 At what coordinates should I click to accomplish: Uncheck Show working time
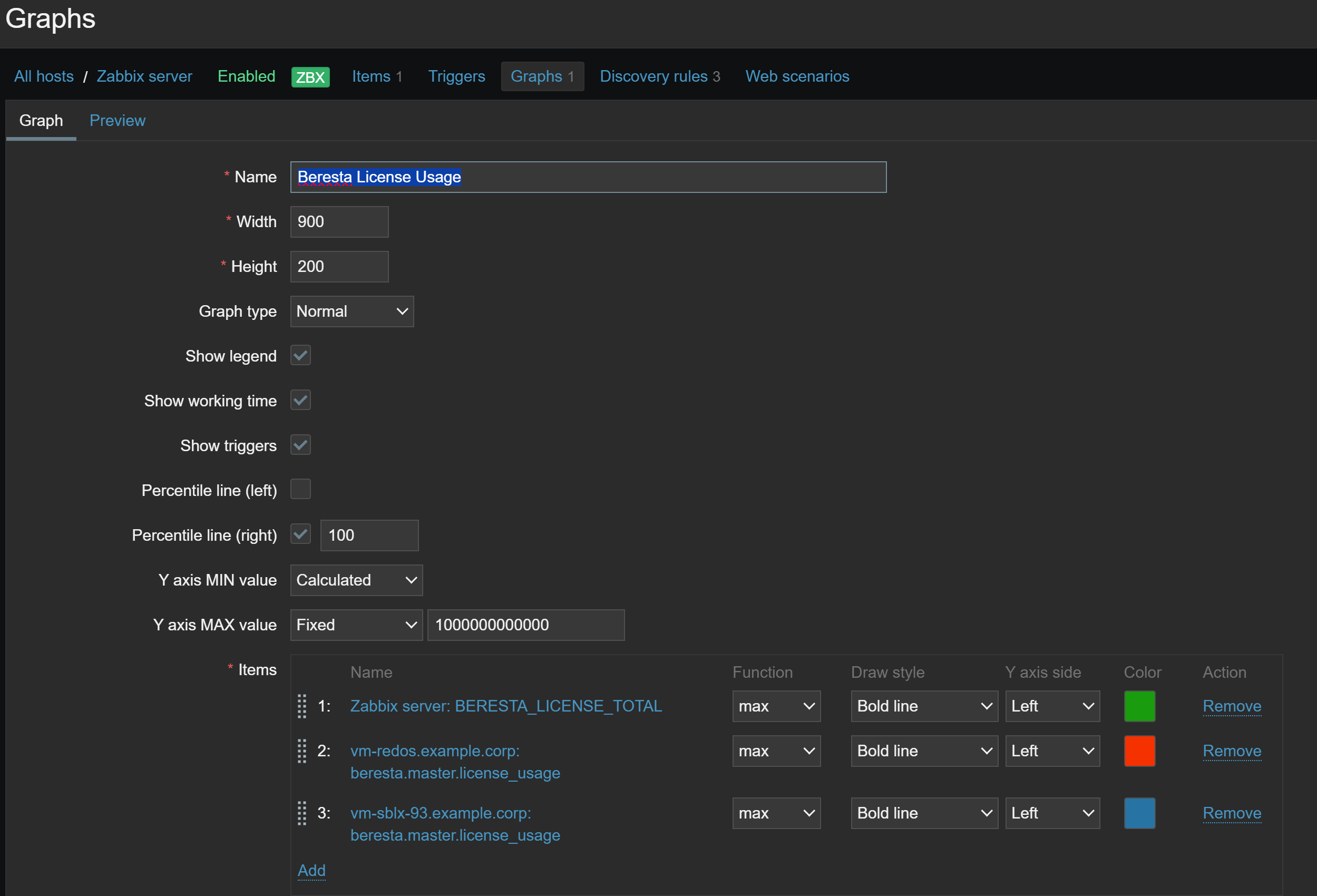(300, 401)
